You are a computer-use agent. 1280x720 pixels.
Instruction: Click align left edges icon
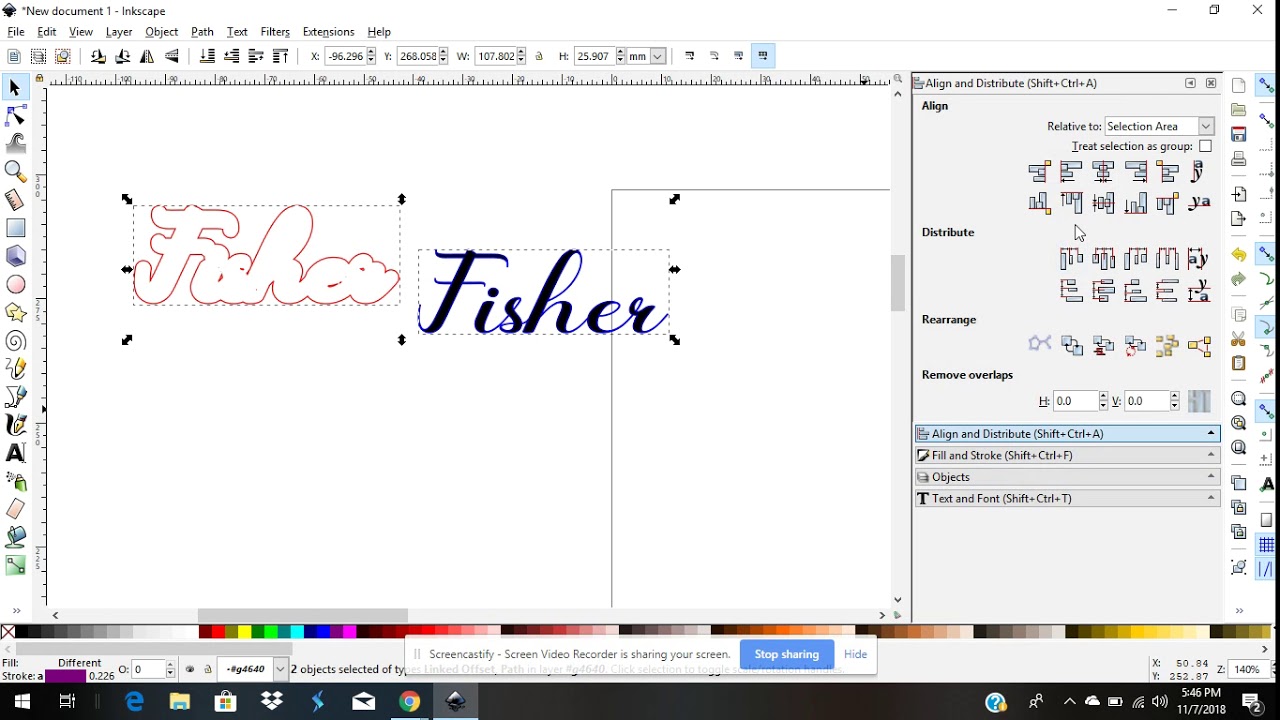pyautogui.click(x=1071, y=172)
